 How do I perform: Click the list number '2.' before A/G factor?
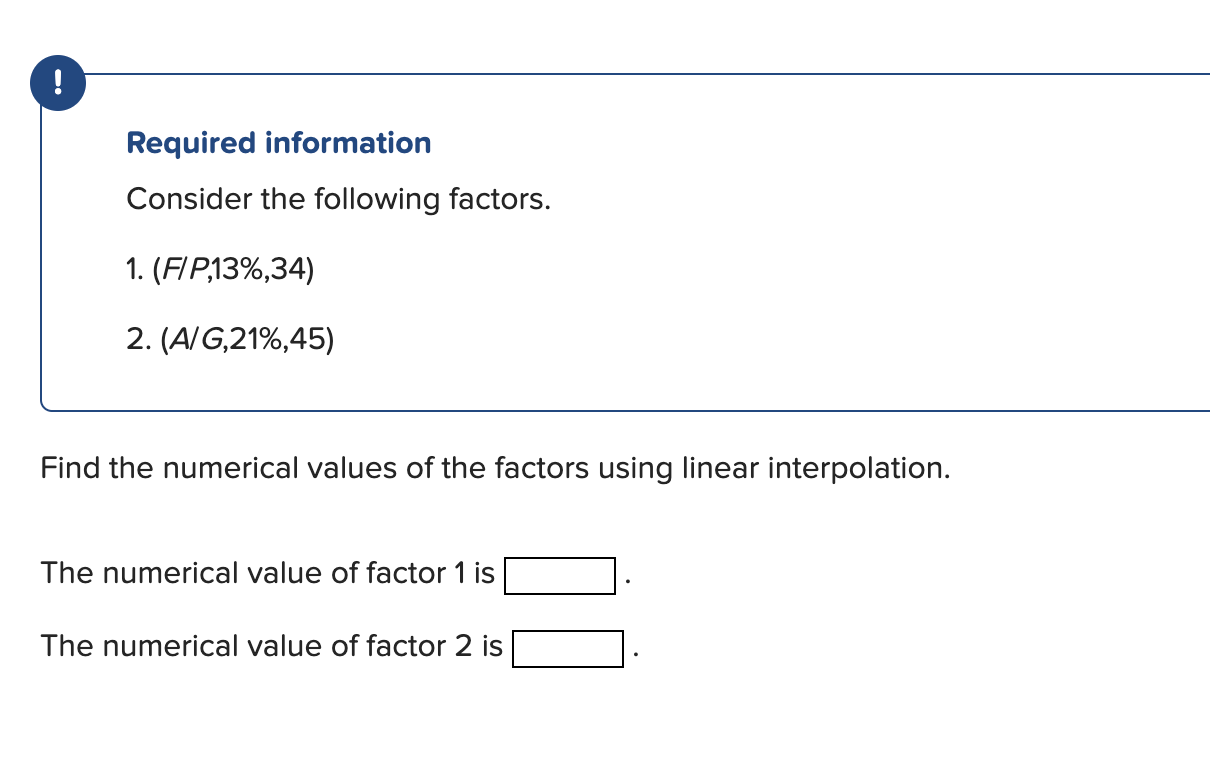pyautogui.click(x=137, y=338)
